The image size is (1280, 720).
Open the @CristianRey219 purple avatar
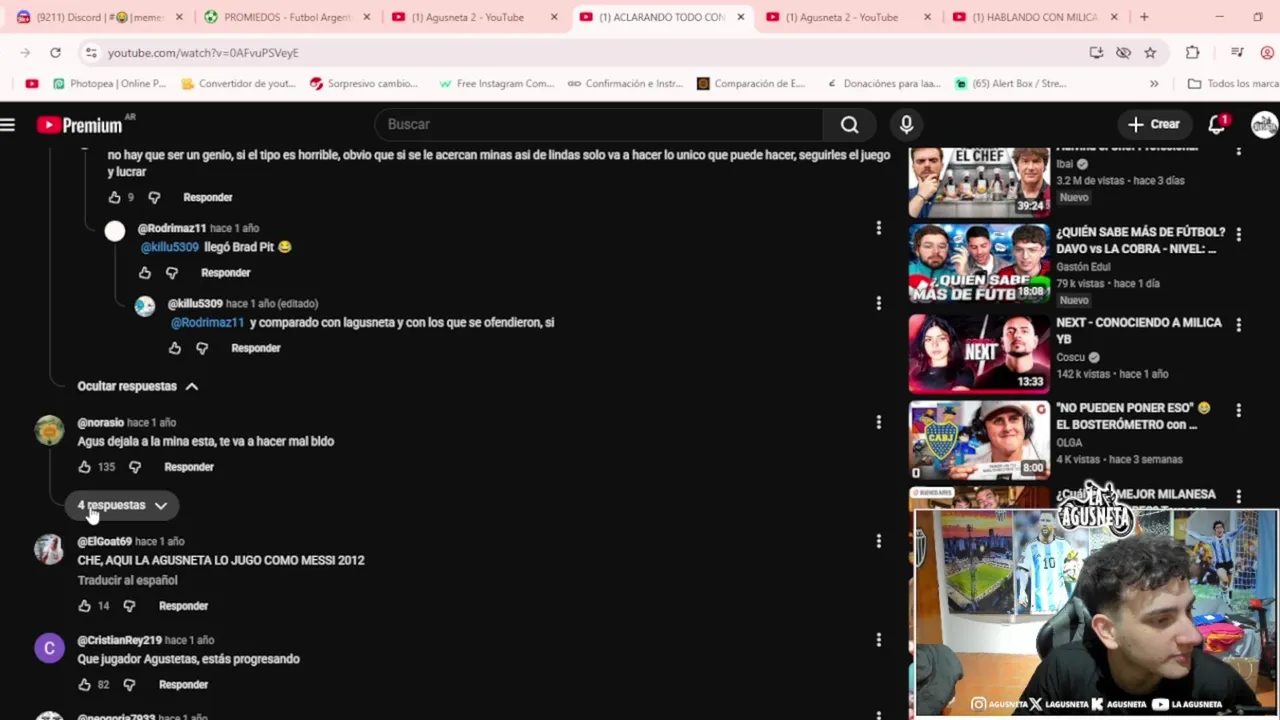[x=49, y=648]
